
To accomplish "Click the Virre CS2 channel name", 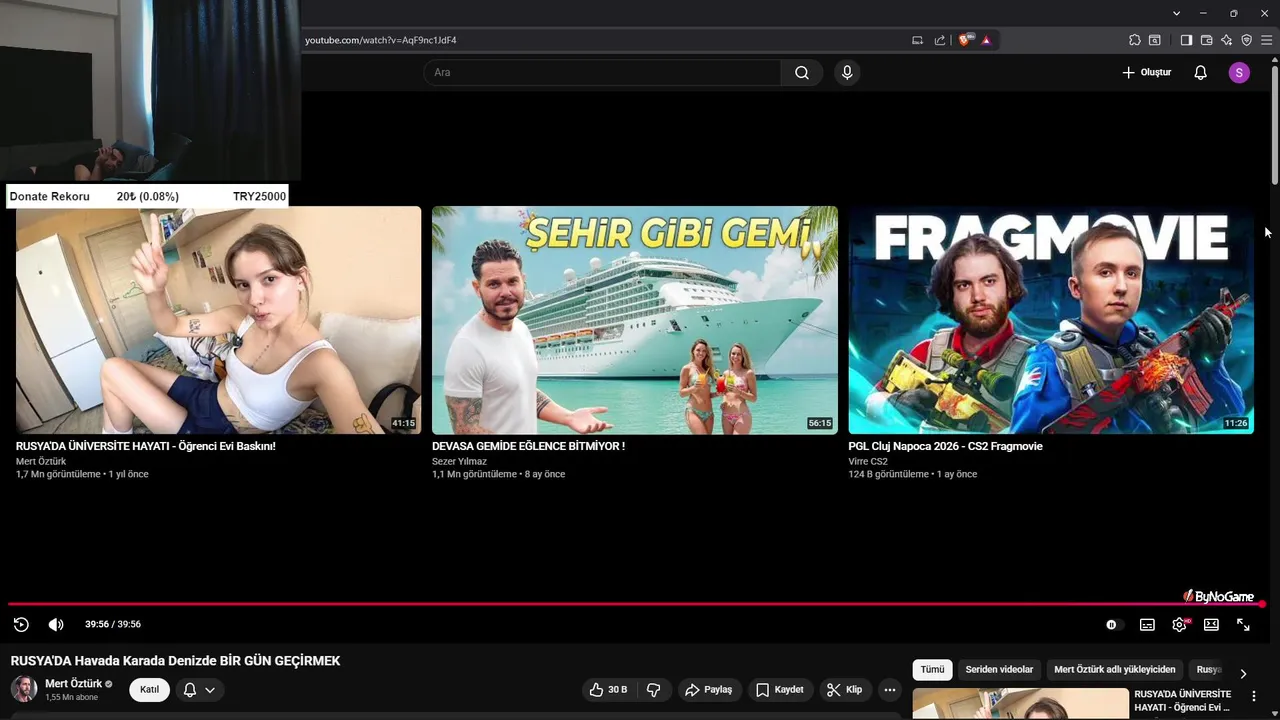I will pos(868,461).
